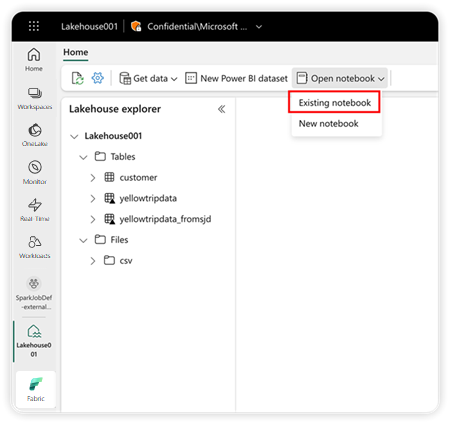Collapse the Lakehouse explorer pane

tap(222, 109)
